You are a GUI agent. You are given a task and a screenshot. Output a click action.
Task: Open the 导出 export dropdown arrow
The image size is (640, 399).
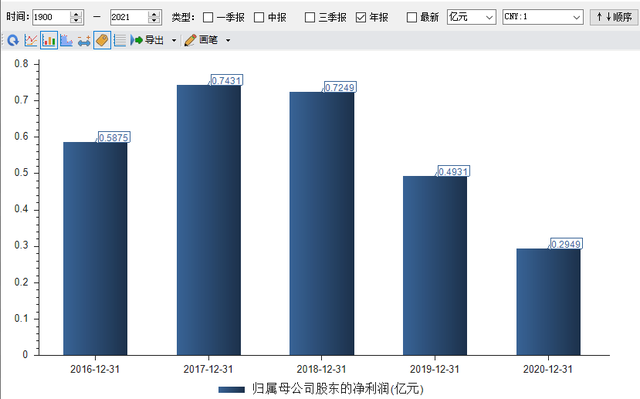(174, 40)
